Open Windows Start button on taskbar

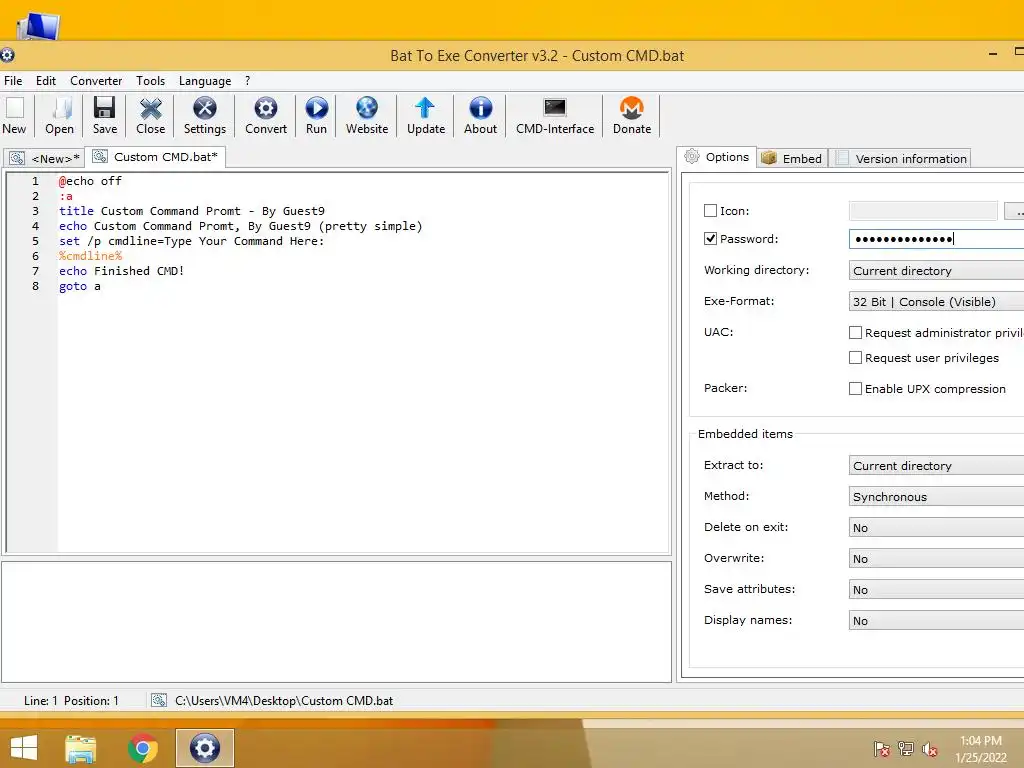click(x=24, y=748)
